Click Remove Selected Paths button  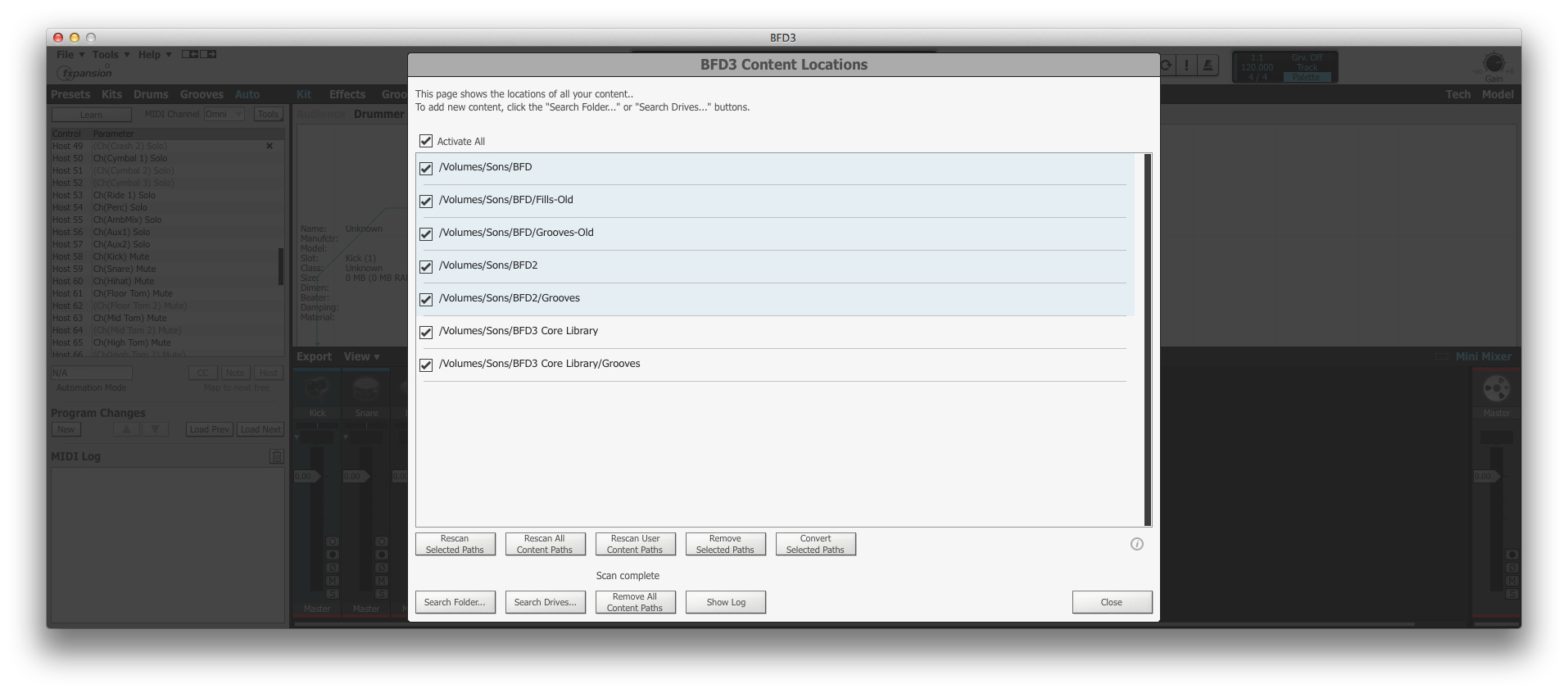tap(725, 544)
